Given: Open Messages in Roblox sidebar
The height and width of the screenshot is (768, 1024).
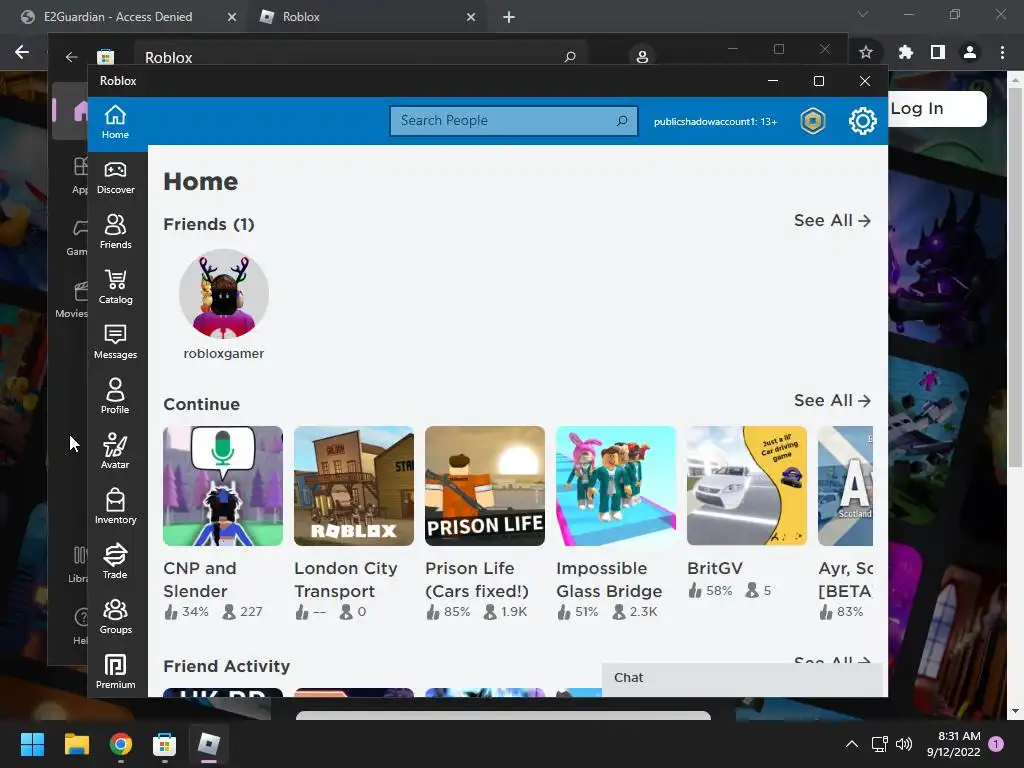Looking at the screenshot, I should [116, 342].
